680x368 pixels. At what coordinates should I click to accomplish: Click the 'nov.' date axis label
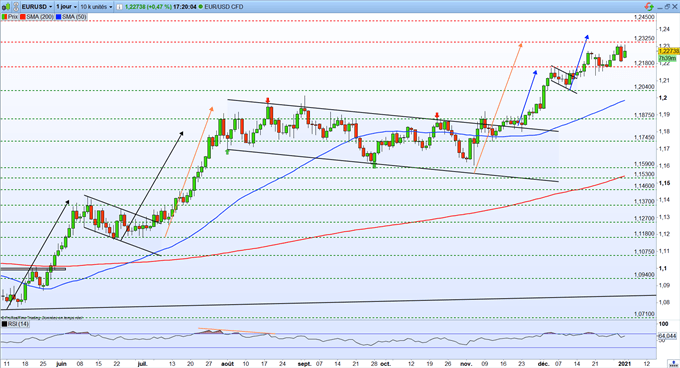point(466,364)
